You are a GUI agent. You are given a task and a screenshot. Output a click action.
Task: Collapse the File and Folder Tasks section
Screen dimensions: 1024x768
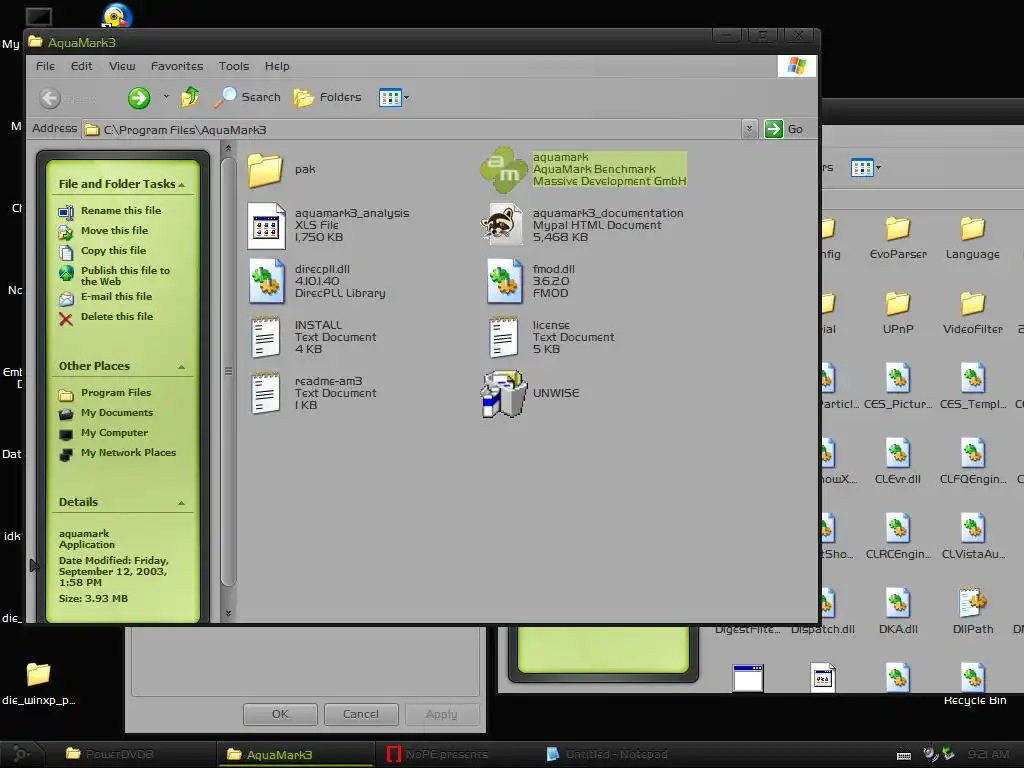point(182,185)
